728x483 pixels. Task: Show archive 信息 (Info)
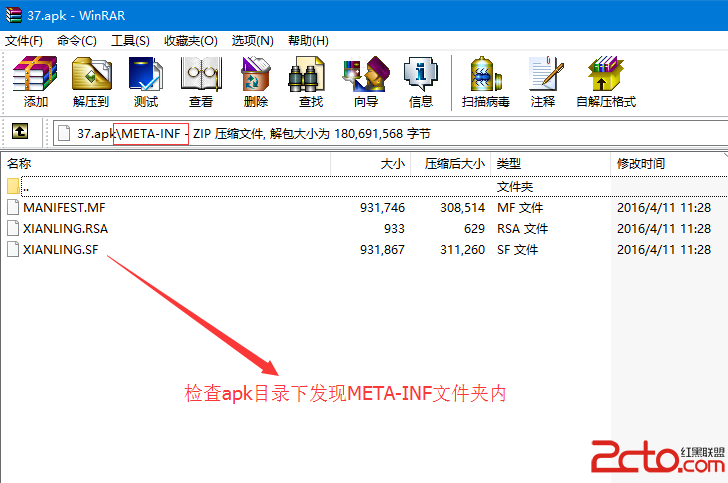(x=421, y=82)
